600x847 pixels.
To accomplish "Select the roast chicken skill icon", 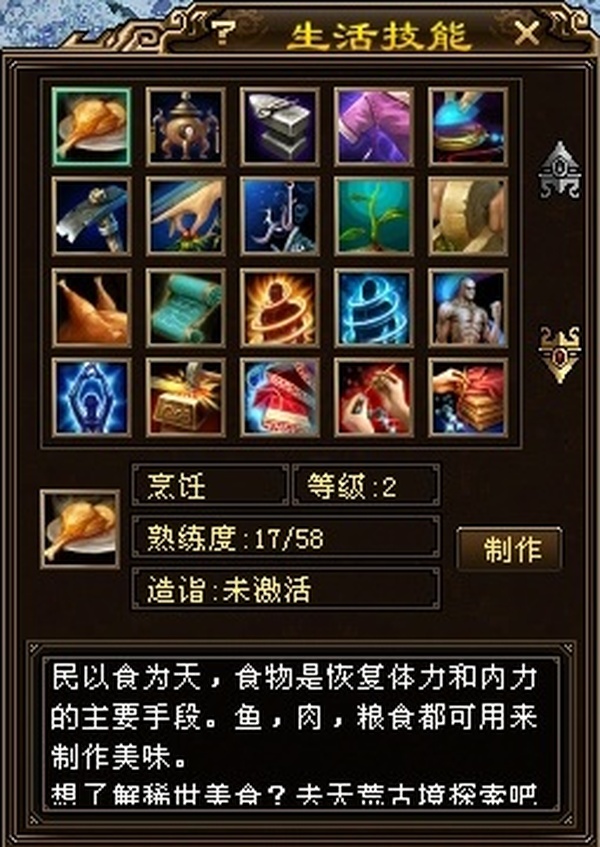I will click(91, 308).
